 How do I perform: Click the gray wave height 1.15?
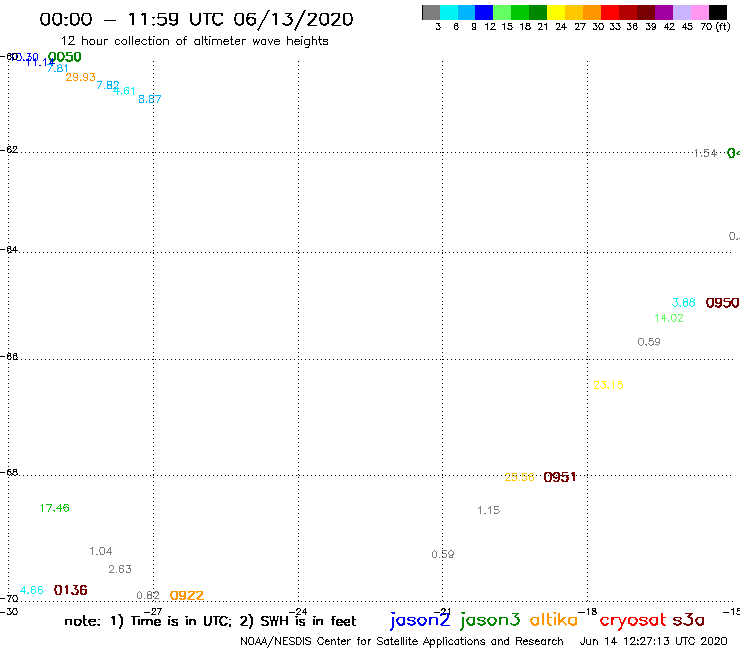(488, 510)
